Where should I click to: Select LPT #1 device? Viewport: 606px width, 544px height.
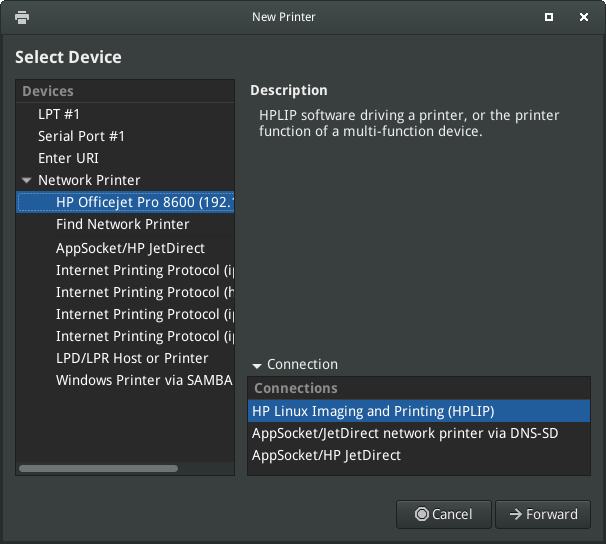[x=125, y=114]
